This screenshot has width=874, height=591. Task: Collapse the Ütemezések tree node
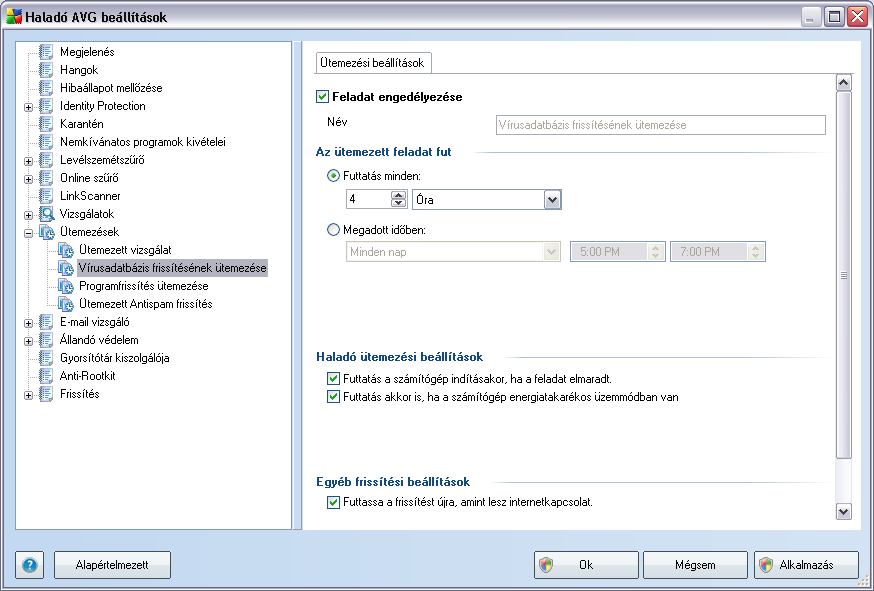coord(28,233)
